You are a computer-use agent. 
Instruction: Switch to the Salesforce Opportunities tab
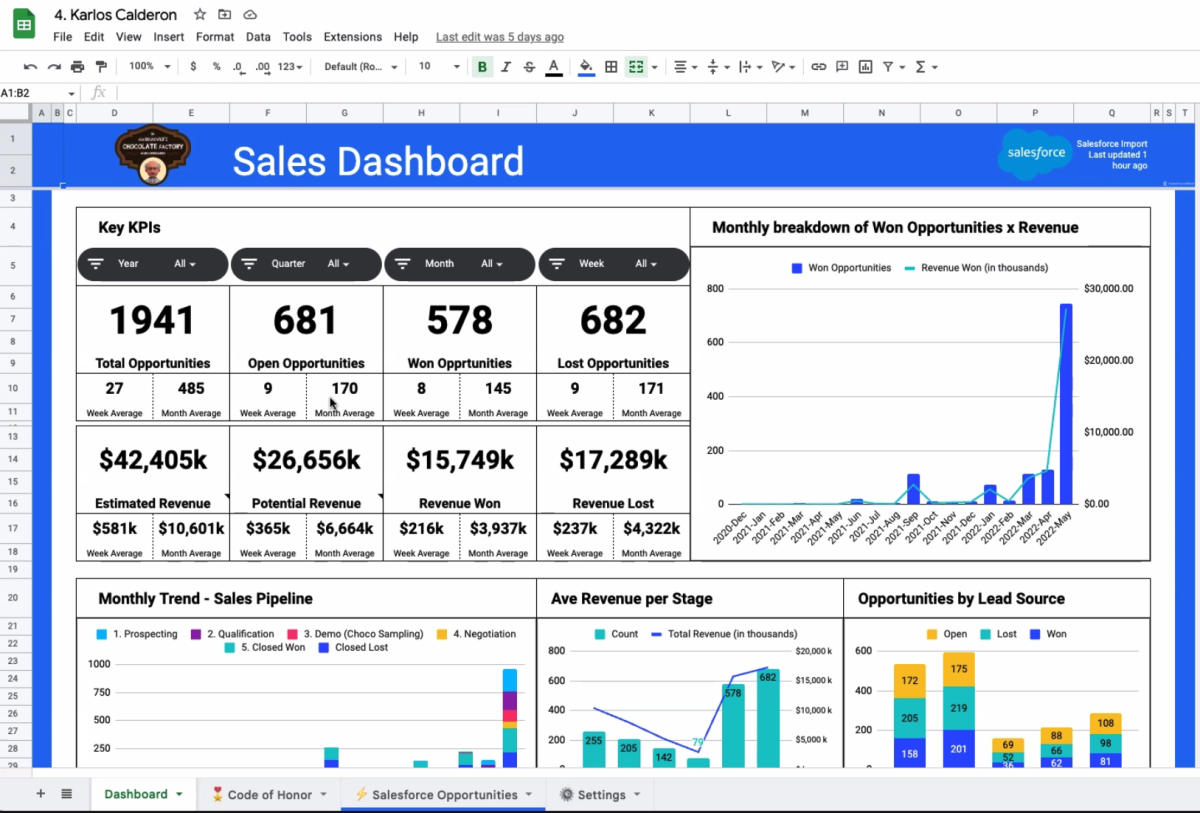pos(444,795)
